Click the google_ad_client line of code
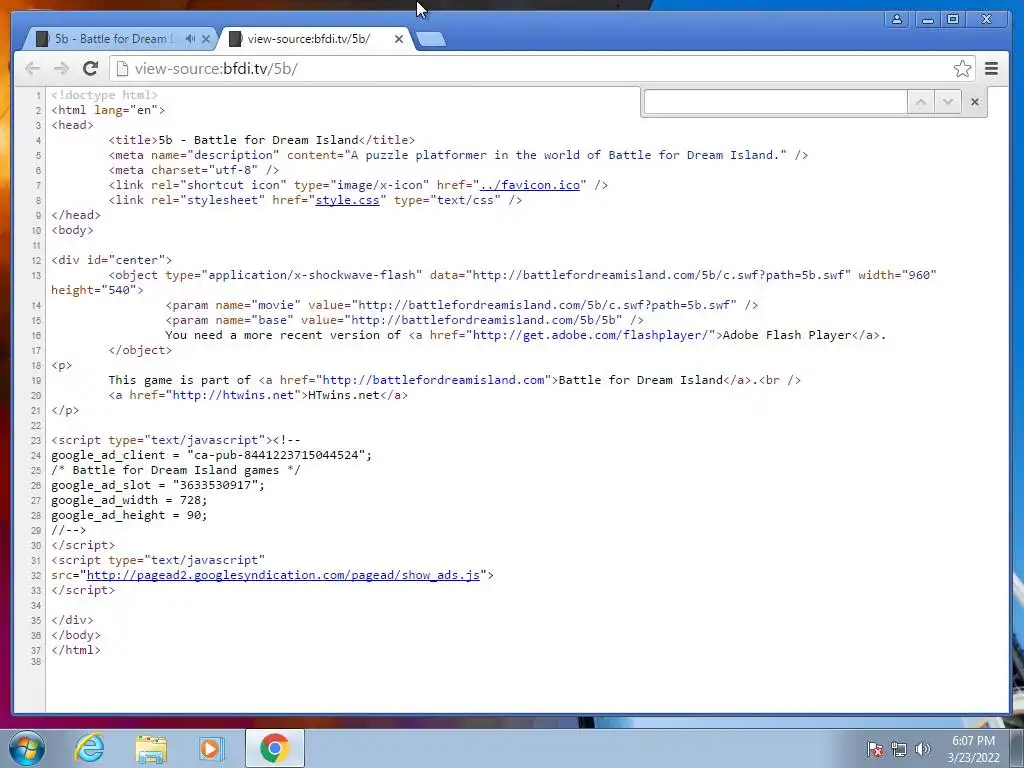The width and height of the screenshot is (1024, 768). pos(212,455)
